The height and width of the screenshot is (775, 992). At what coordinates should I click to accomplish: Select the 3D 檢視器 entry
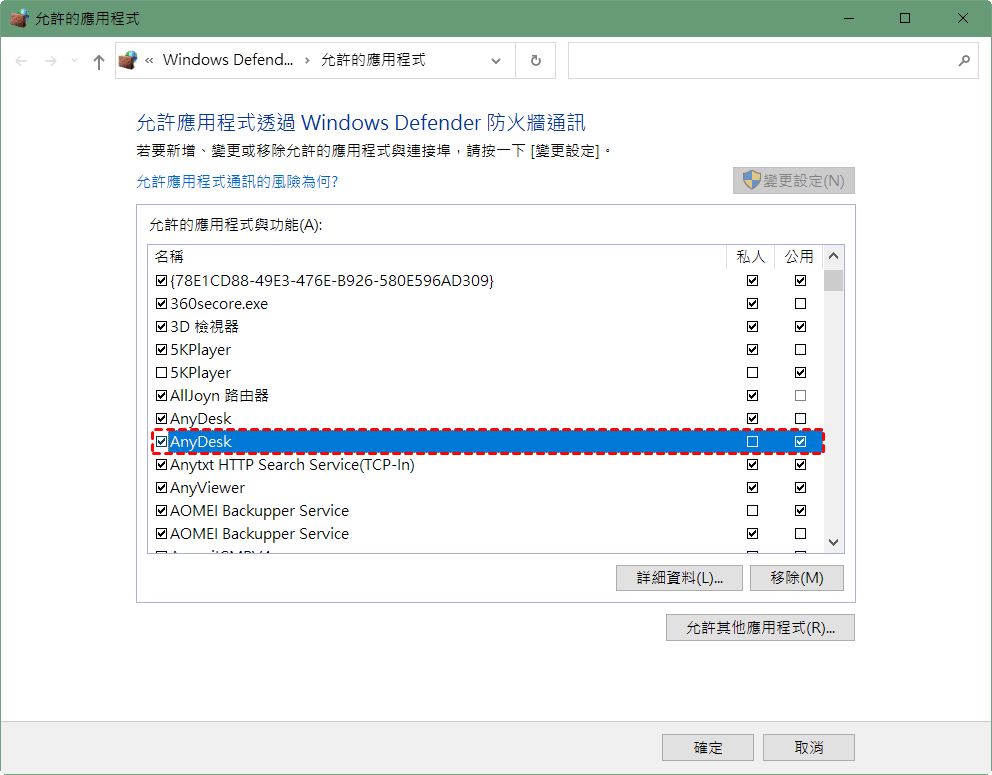[x=487, y=326]
